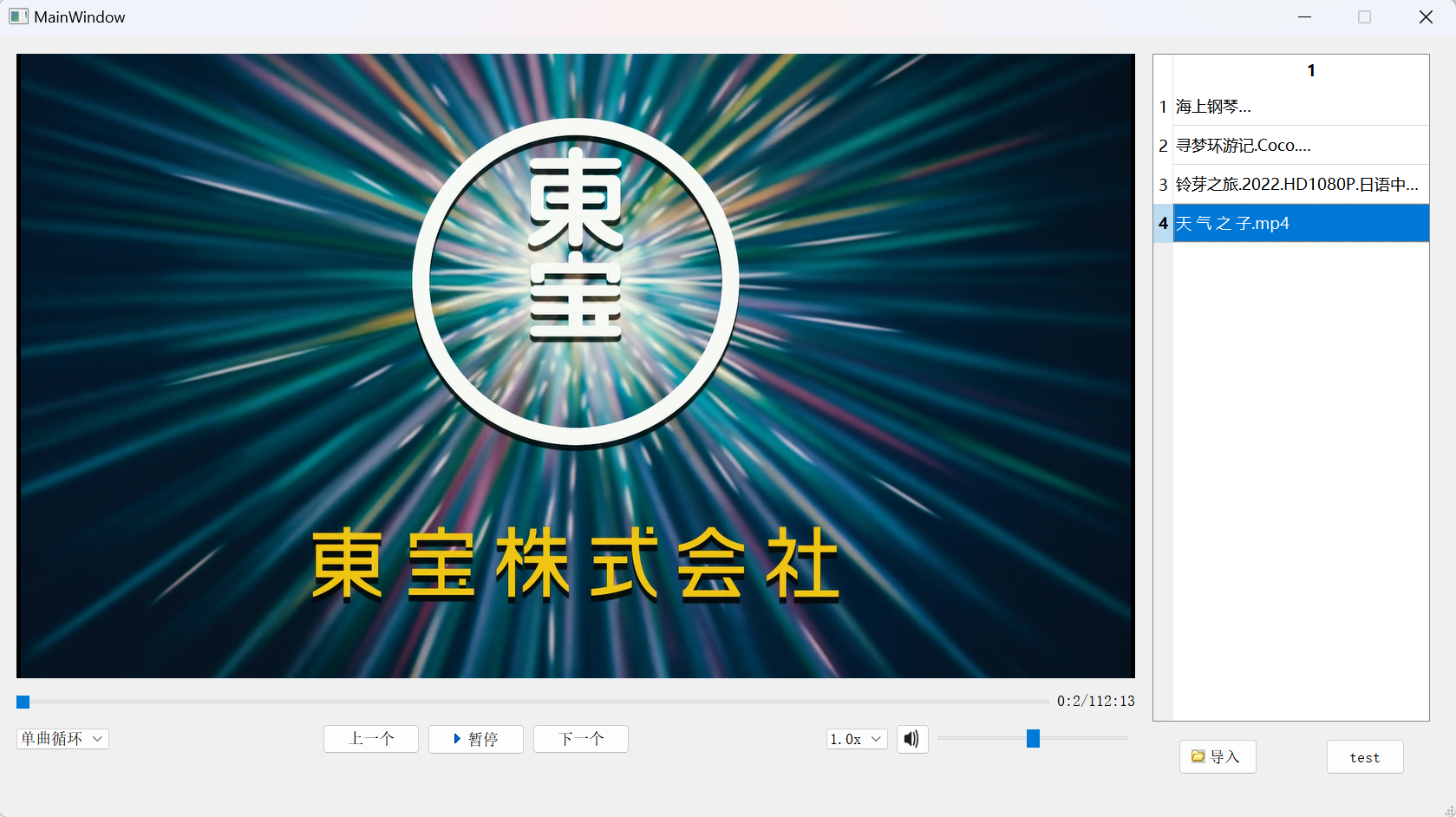1456x817 pixels.
Task: Click the volume slider handle
Action: [1033, 738]
